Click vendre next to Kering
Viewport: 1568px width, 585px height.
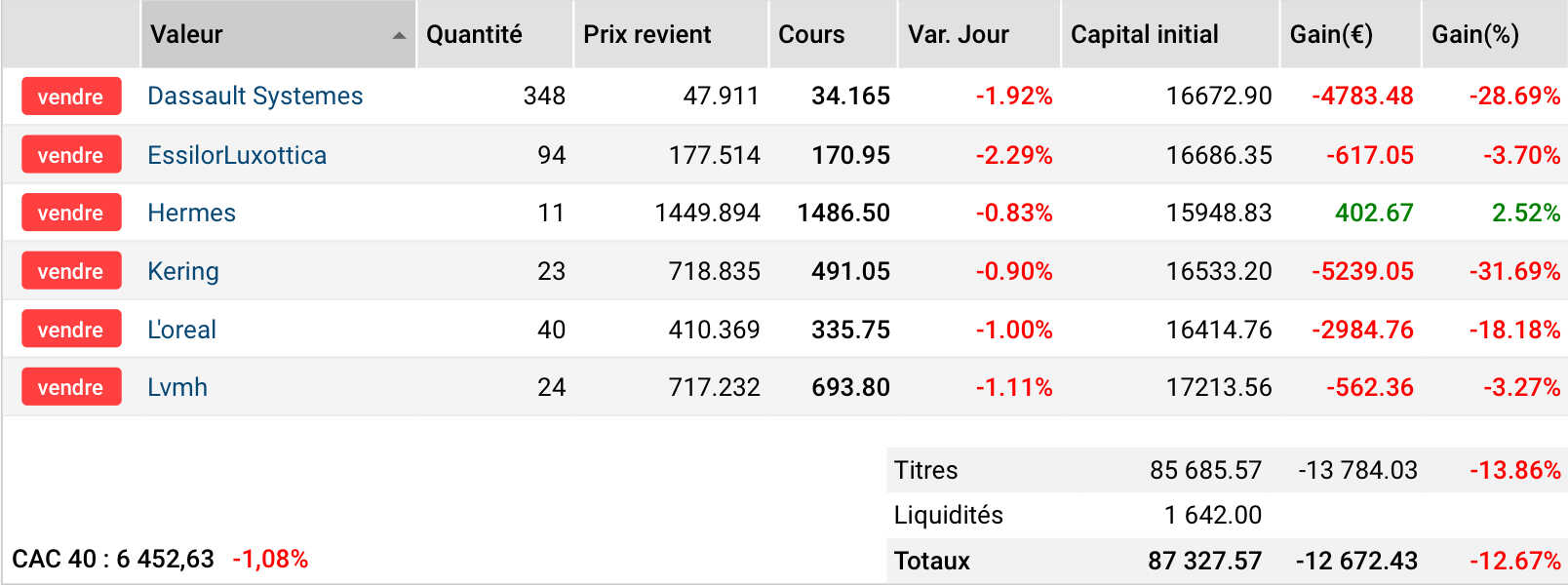[71, 271]
